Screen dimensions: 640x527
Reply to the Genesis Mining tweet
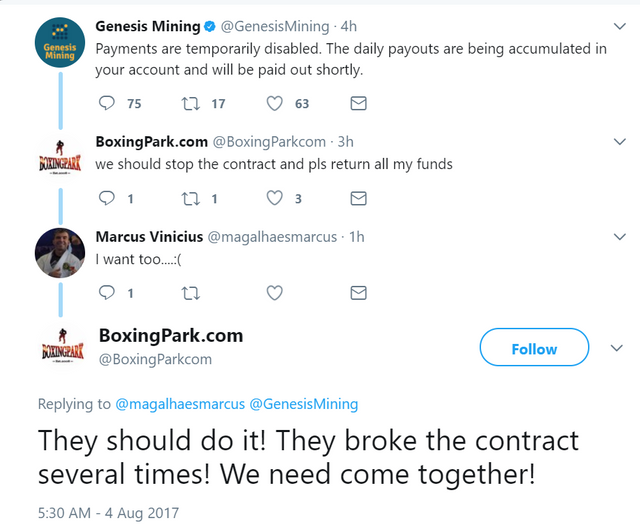(x=109, y=103)
